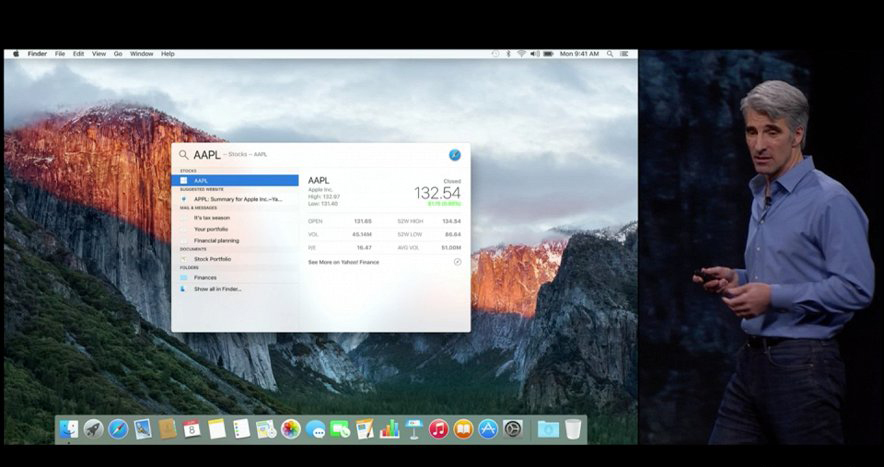Open FaceTime green icon in dock
Viewport: 884px width, 467px height.
pos(340,430)
